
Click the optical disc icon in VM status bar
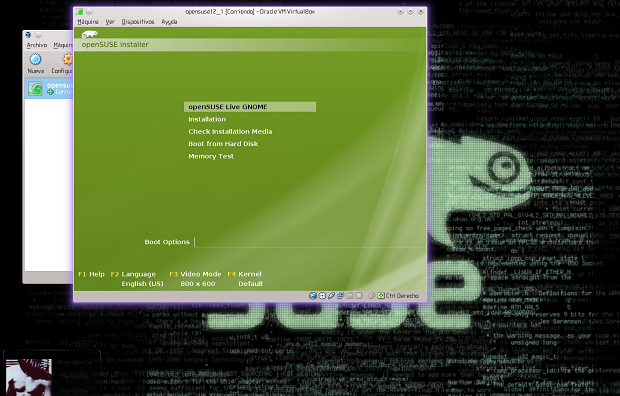322,296
